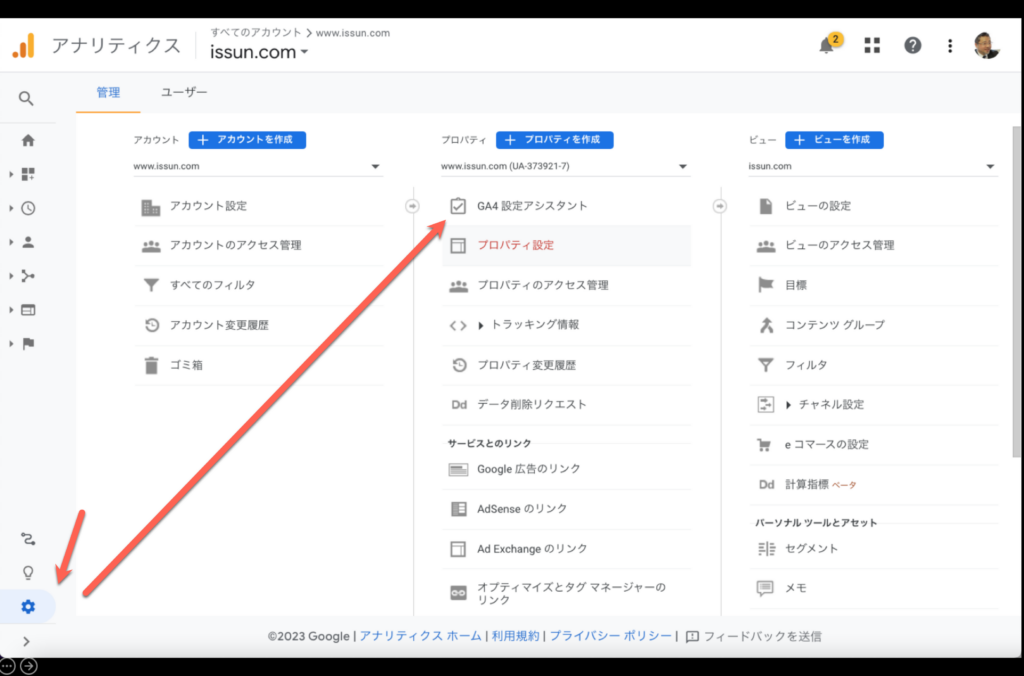This screenshot has height=676, width=1024.
Task: Click the Admin gear icon in sidebar
Action: (x=28, y=607)
